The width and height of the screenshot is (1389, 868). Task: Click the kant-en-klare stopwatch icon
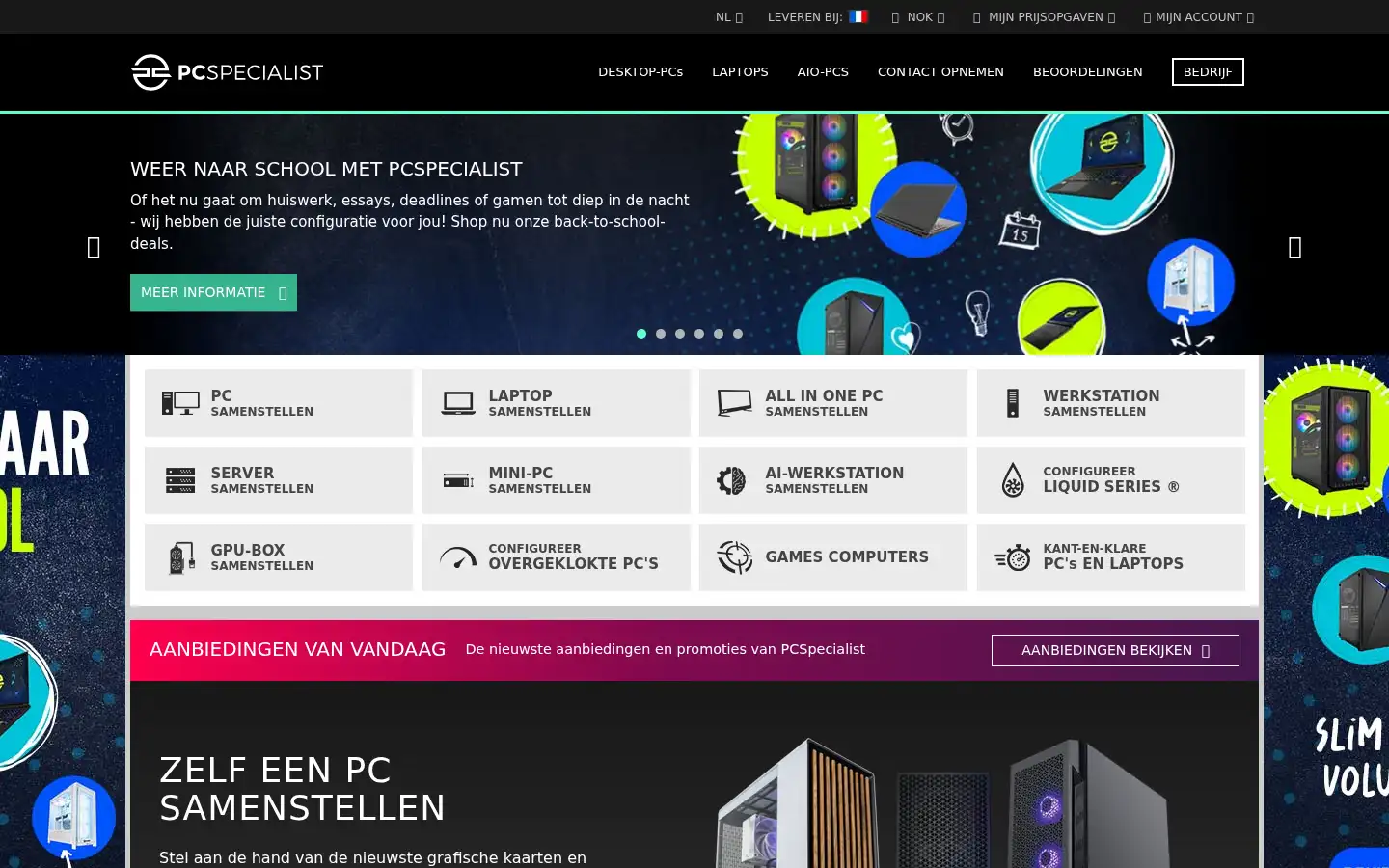pos(1013,557)
